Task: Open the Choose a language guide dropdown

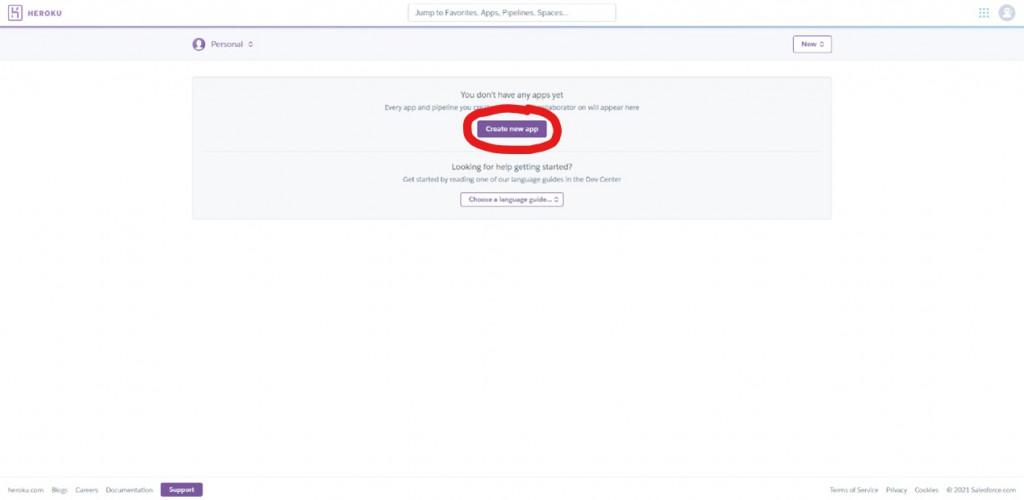Action: [x=512, y=199]
